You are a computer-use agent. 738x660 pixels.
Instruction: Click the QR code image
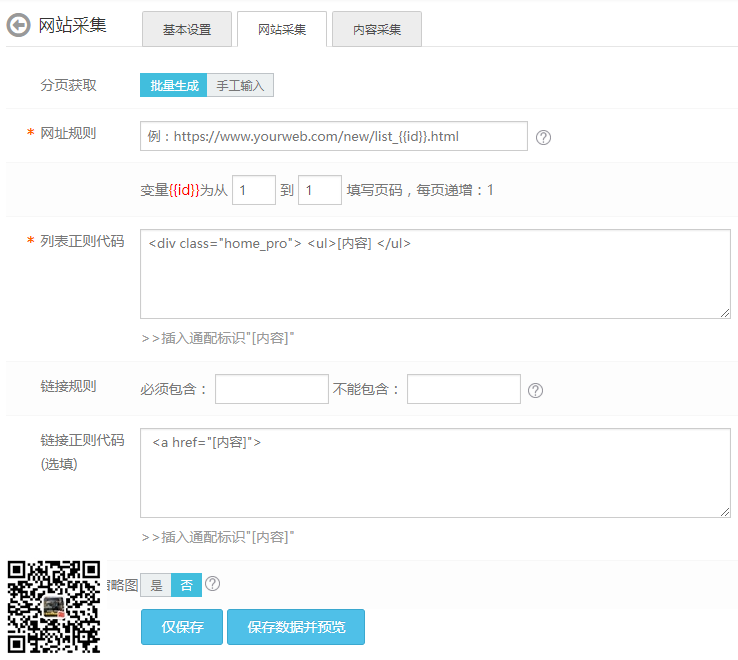tap(54, 607)
